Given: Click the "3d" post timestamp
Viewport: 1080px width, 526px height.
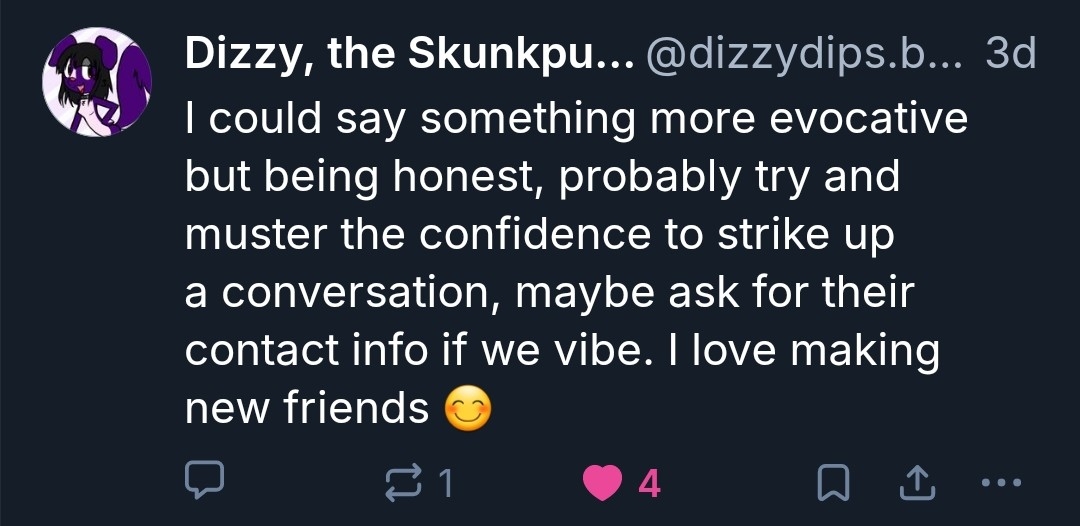Looking at the screenshot, I should pos(1011,57).
